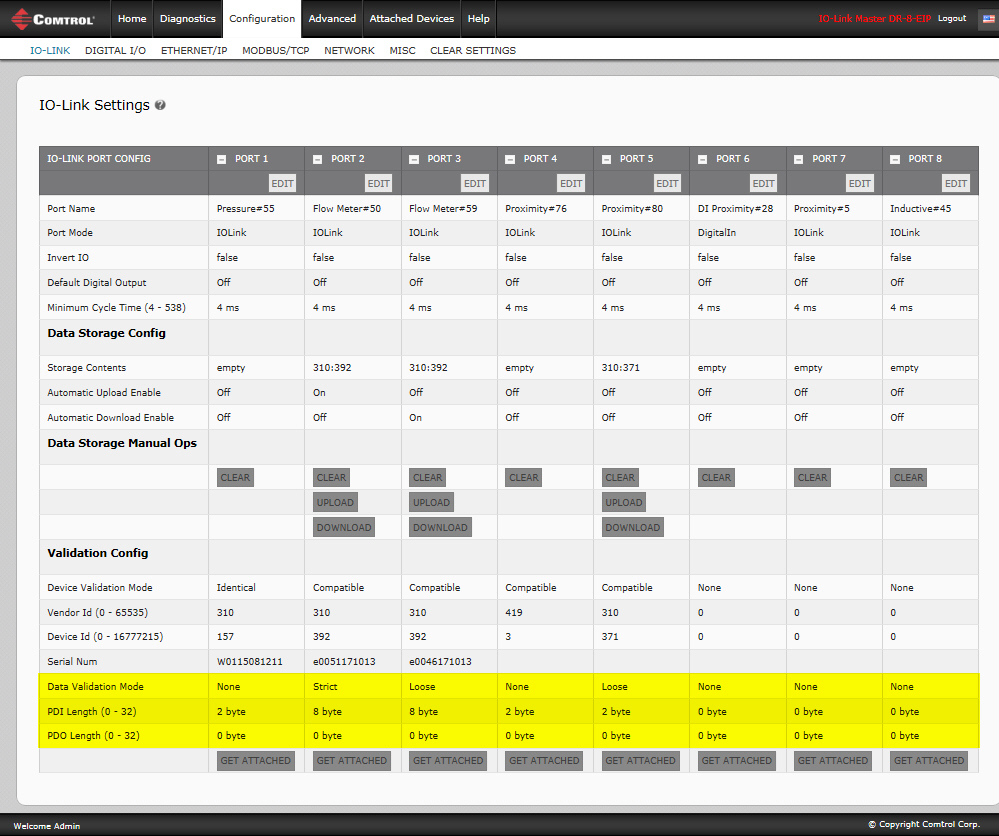The height and width of the screenshot is (836, 999).
Task: Click GET ATTACHED for PORT 1
Action: click(x=255, y=761)
